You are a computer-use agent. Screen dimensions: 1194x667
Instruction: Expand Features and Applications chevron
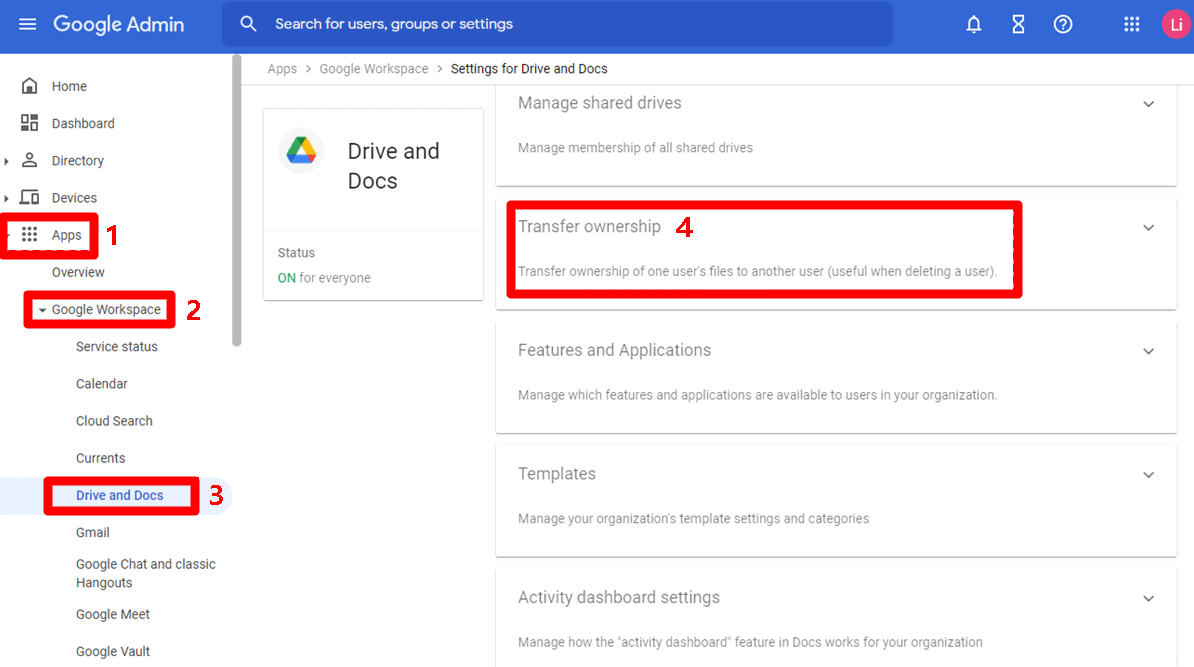(x=1148, y=351)
